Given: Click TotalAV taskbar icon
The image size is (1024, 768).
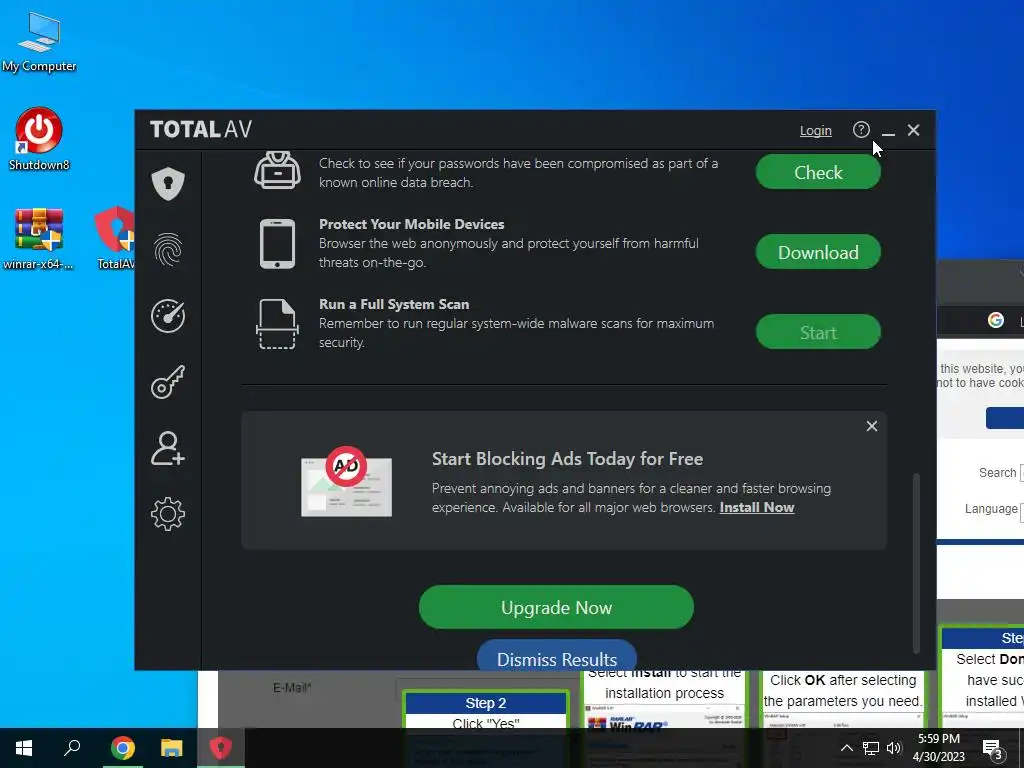Looking at the screenshot, I should [x=221, y=748].
